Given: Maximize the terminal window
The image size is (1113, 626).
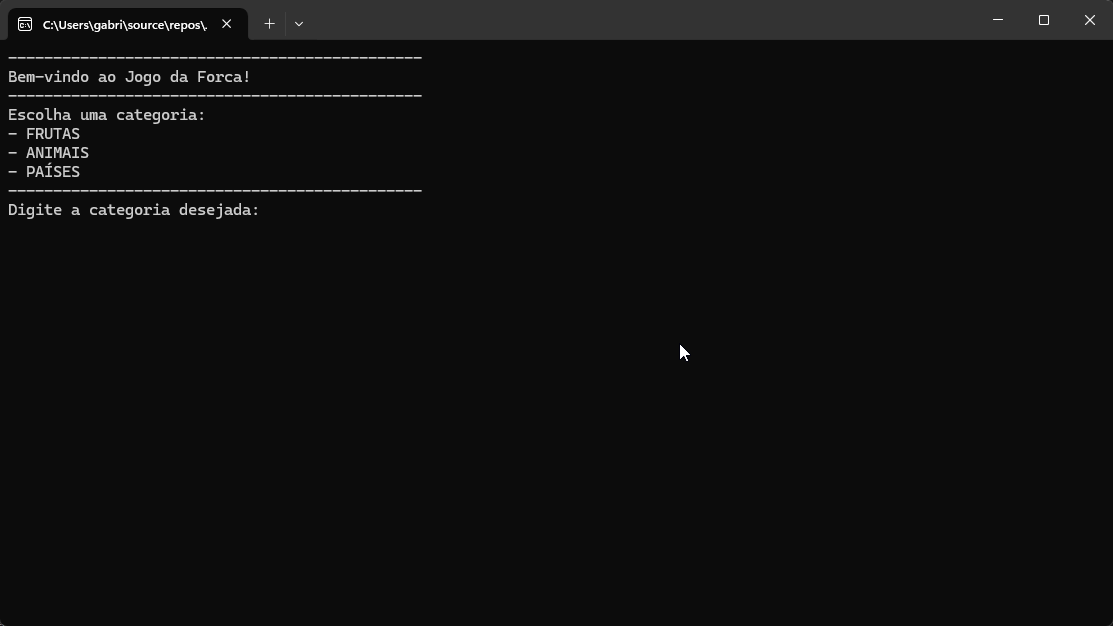Looking at the screenshot, I should (1043, 20).
